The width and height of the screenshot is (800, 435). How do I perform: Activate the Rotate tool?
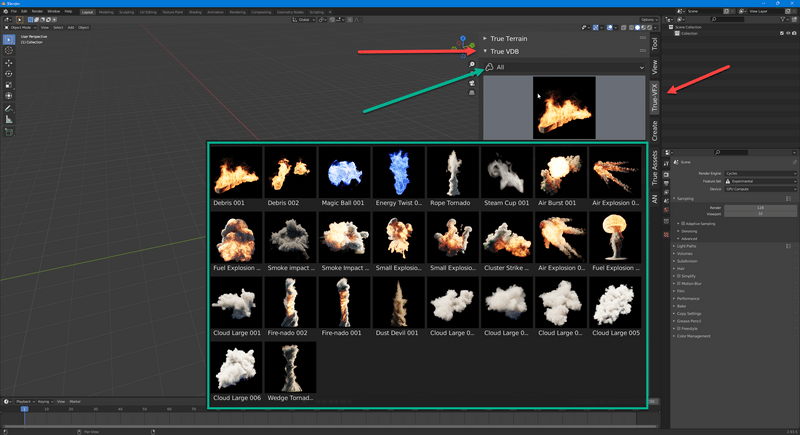9,74
